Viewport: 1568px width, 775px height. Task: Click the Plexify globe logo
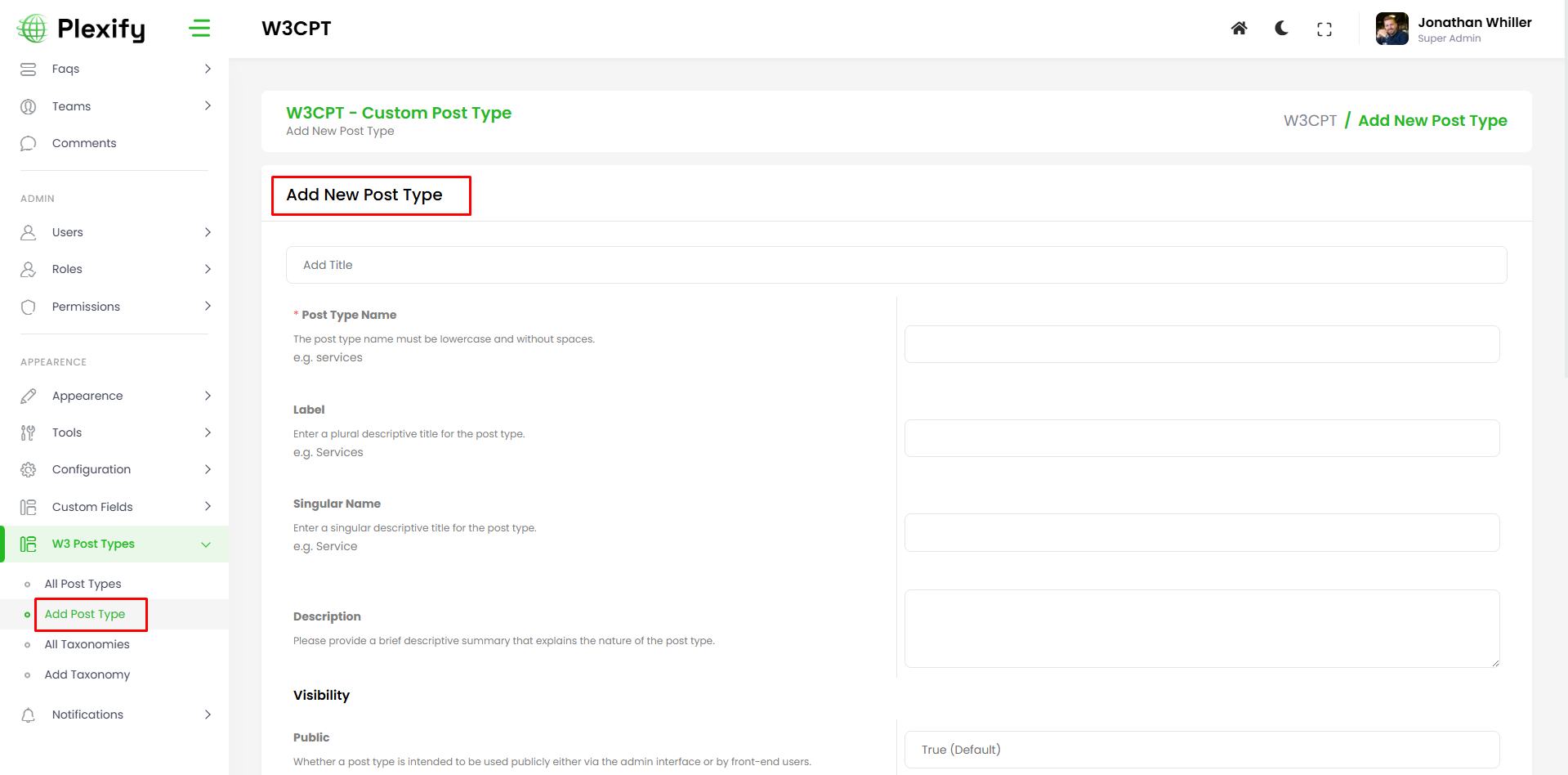[x=33, y=29]
